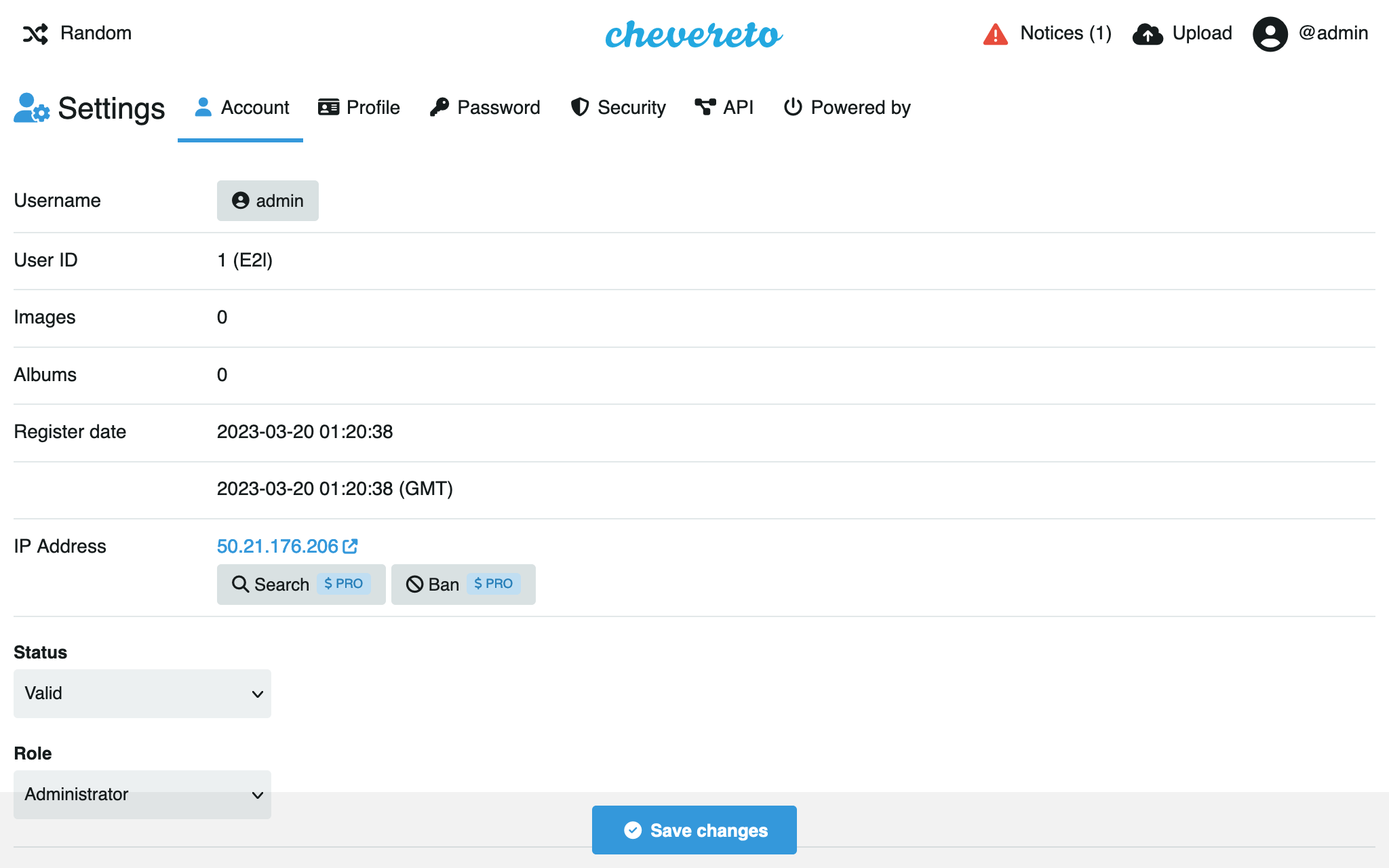Switch to the Profile tab

(x=359, y=108)
